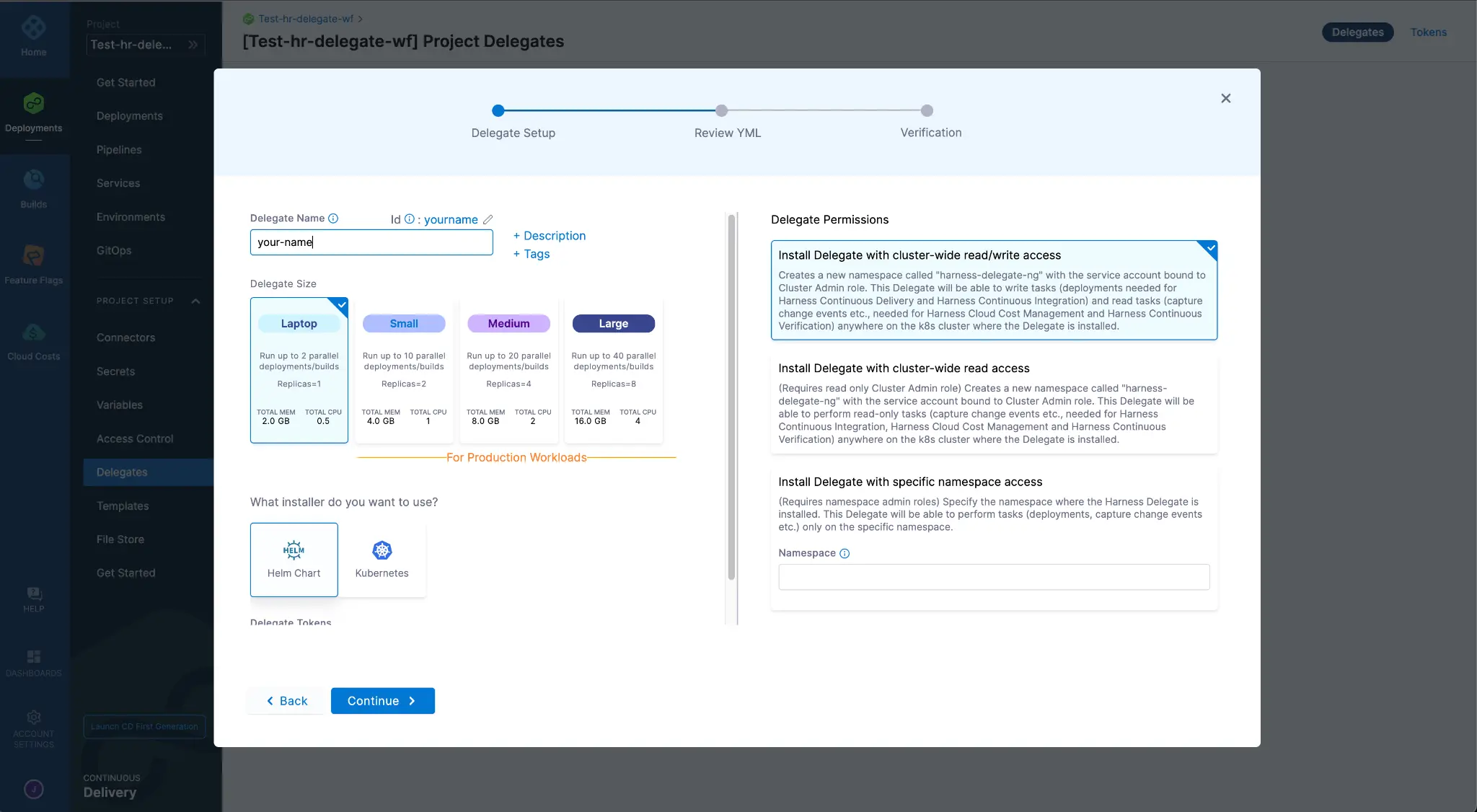The width and height of the screenshot is (1477, 812).
Task: Open the Deployments module in sidebar
Action: point(34,113)
